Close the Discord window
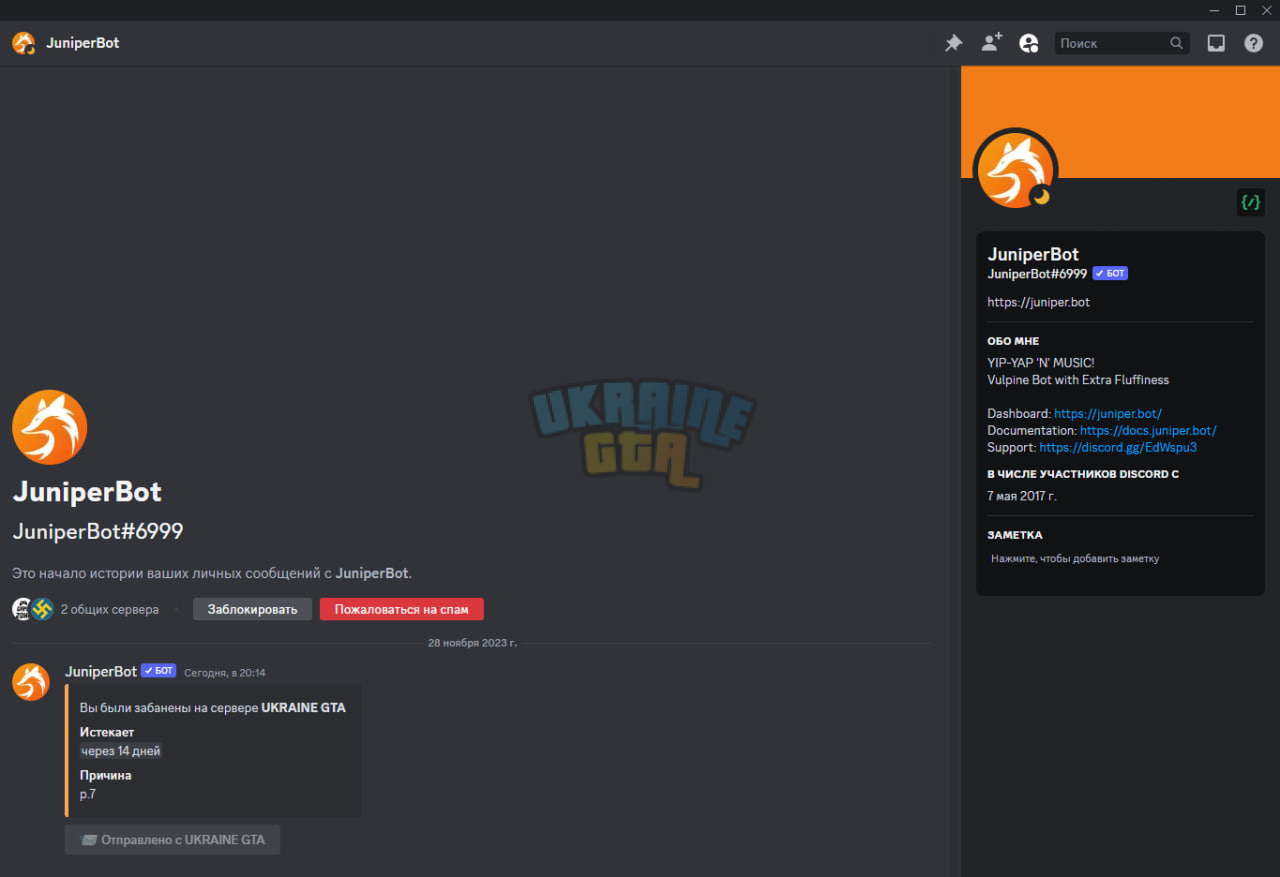Image resolution: width=1280 pixels, height=877 pixels. coord(1267,10)
